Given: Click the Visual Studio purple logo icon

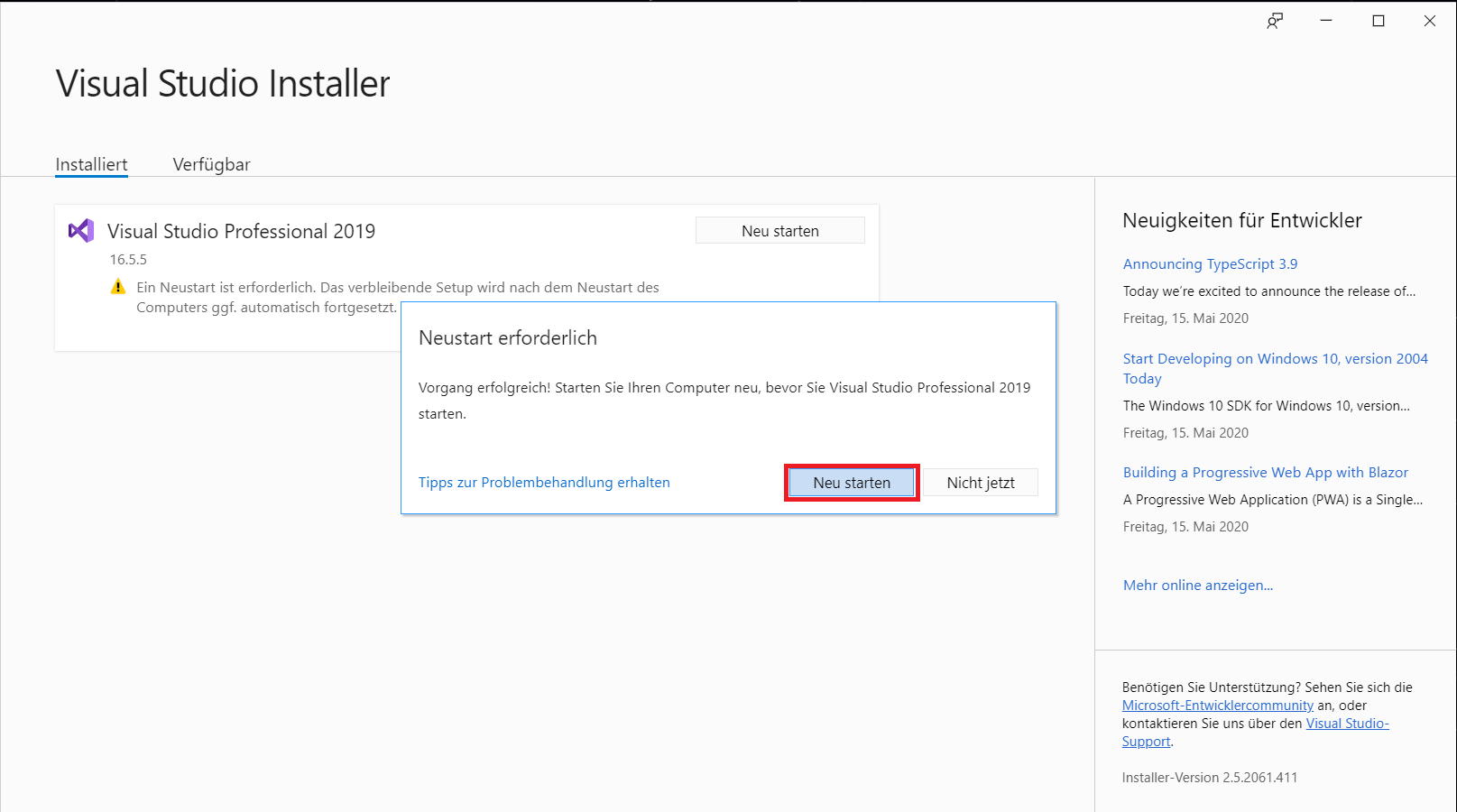Looking at the screenshot, I should (81, 231).
